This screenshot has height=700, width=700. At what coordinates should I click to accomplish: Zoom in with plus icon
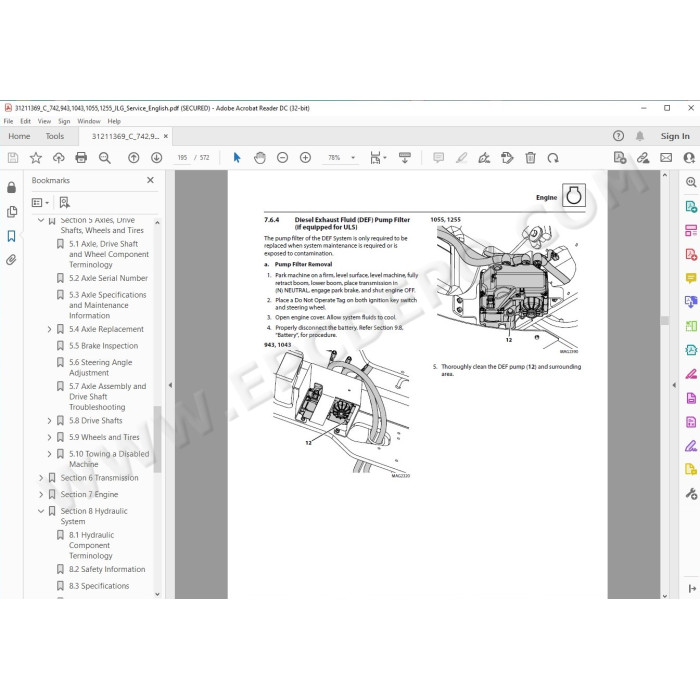305,158
